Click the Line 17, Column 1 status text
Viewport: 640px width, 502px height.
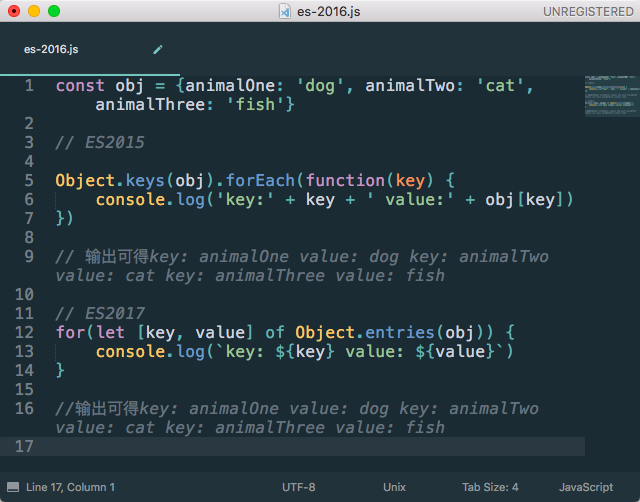(x=70, y=487)
